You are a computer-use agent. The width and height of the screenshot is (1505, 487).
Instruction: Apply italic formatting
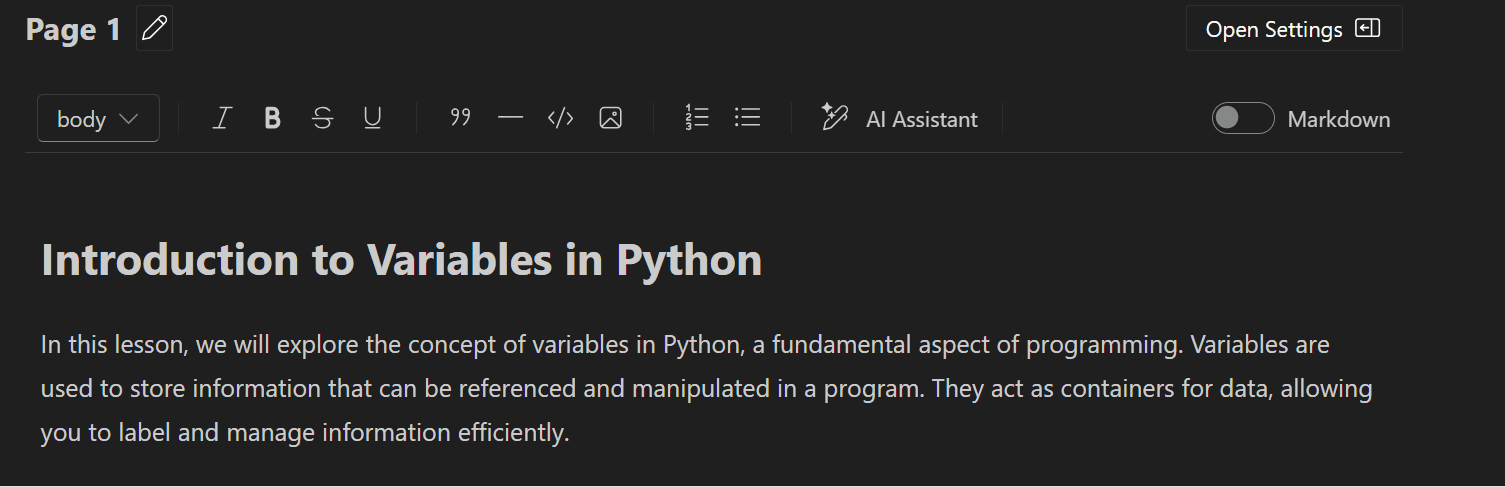click(x=222, y=119)
